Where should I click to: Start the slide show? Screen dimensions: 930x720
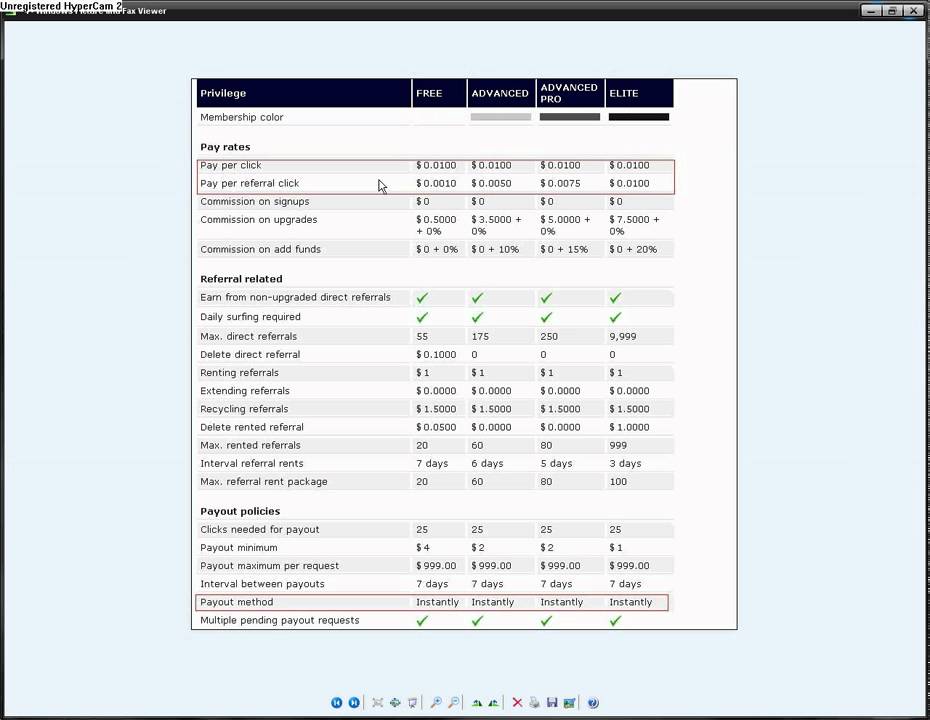pyautogui.click(x=412, y=703)
